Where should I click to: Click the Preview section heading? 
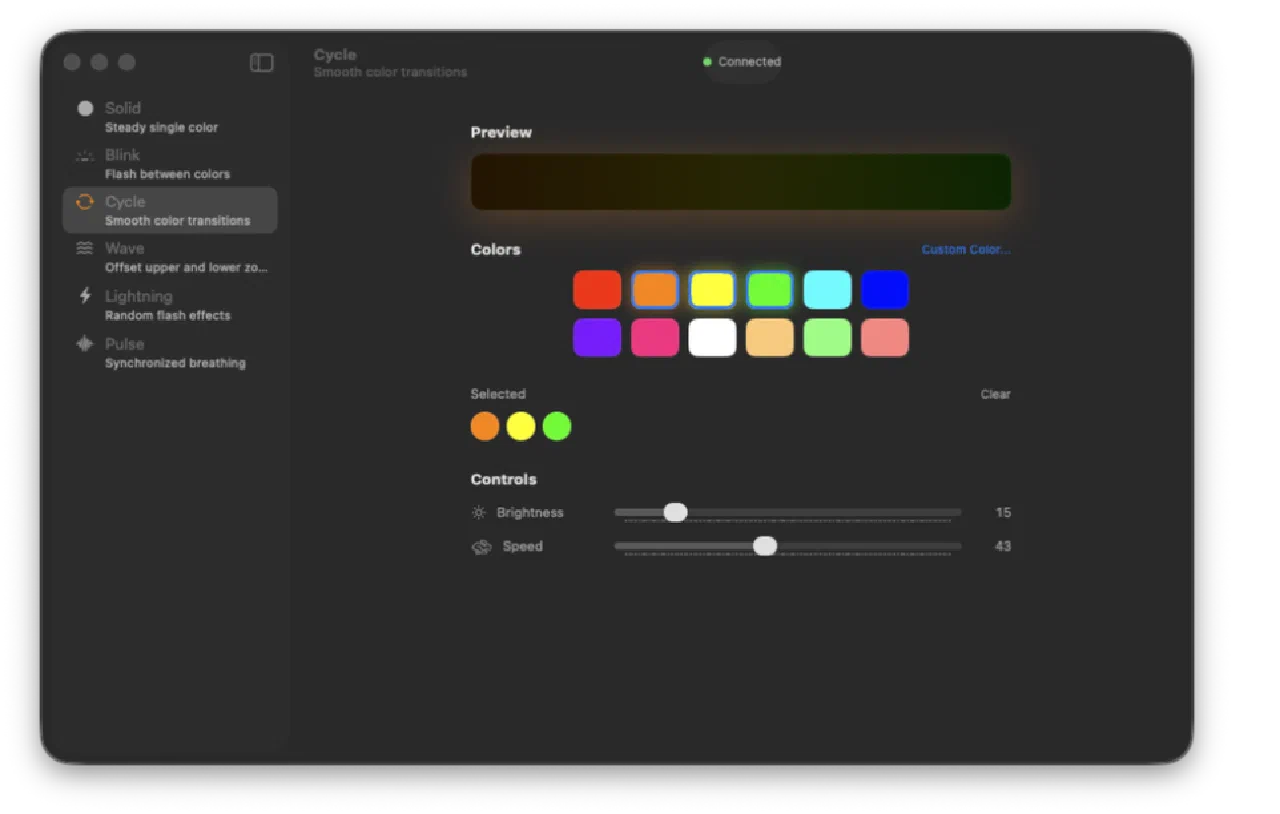(501, 132)
